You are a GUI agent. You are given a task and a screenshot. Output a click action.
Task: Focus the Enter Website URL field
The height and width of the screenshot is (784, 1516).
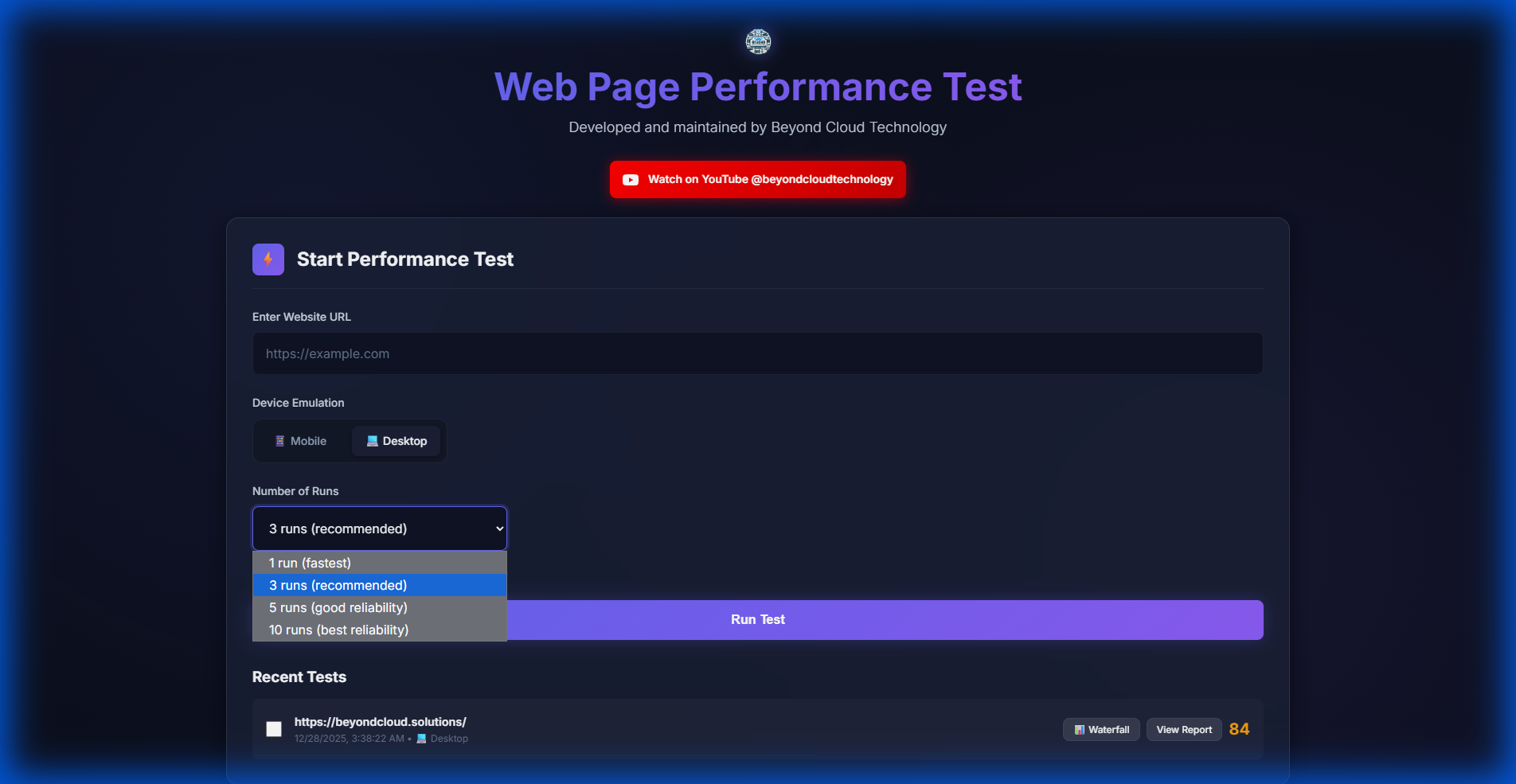pyautogui.click(x=757, y=353)
